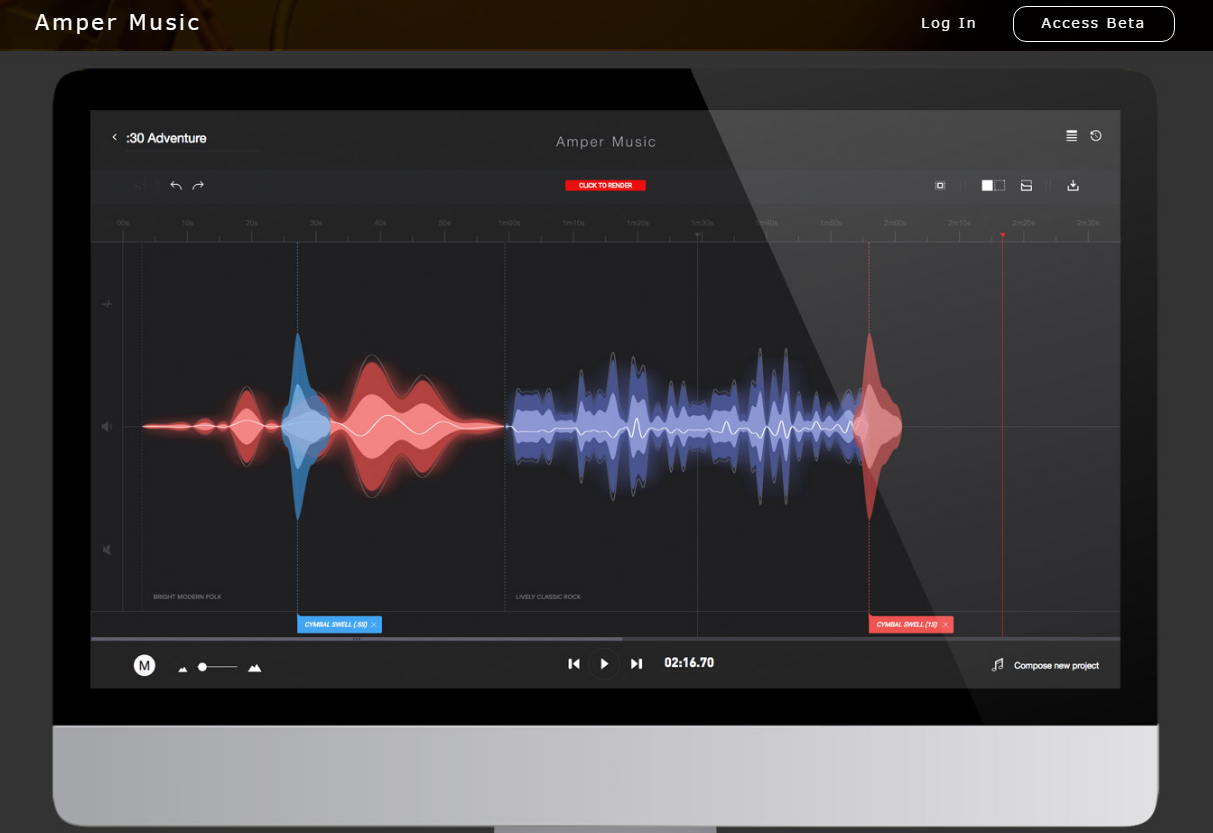Click the small mountain zoom-out icon
The height and width of the screenshot is (833, 1213).
[182, 668]
